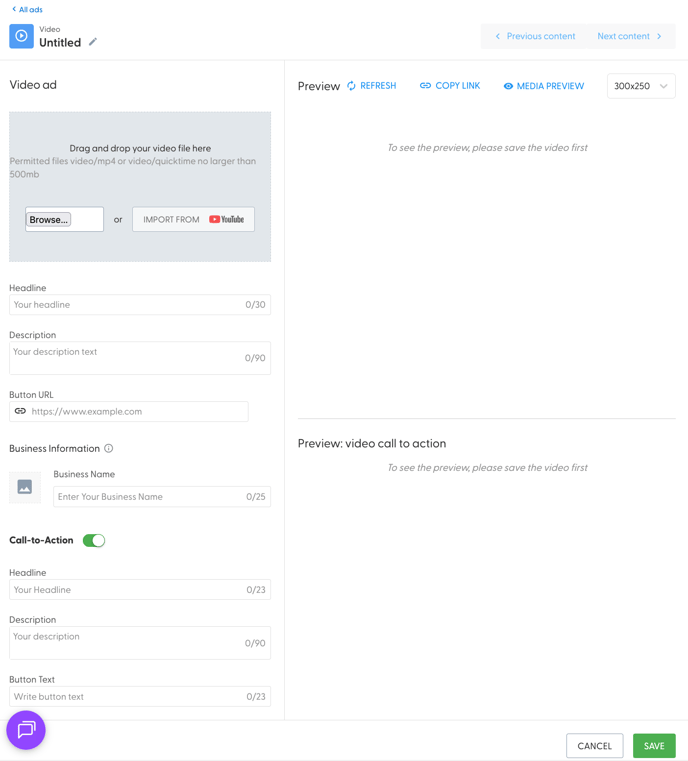Click the Business Name text field
The image size is (688, 761).
(x=149, y=497)
